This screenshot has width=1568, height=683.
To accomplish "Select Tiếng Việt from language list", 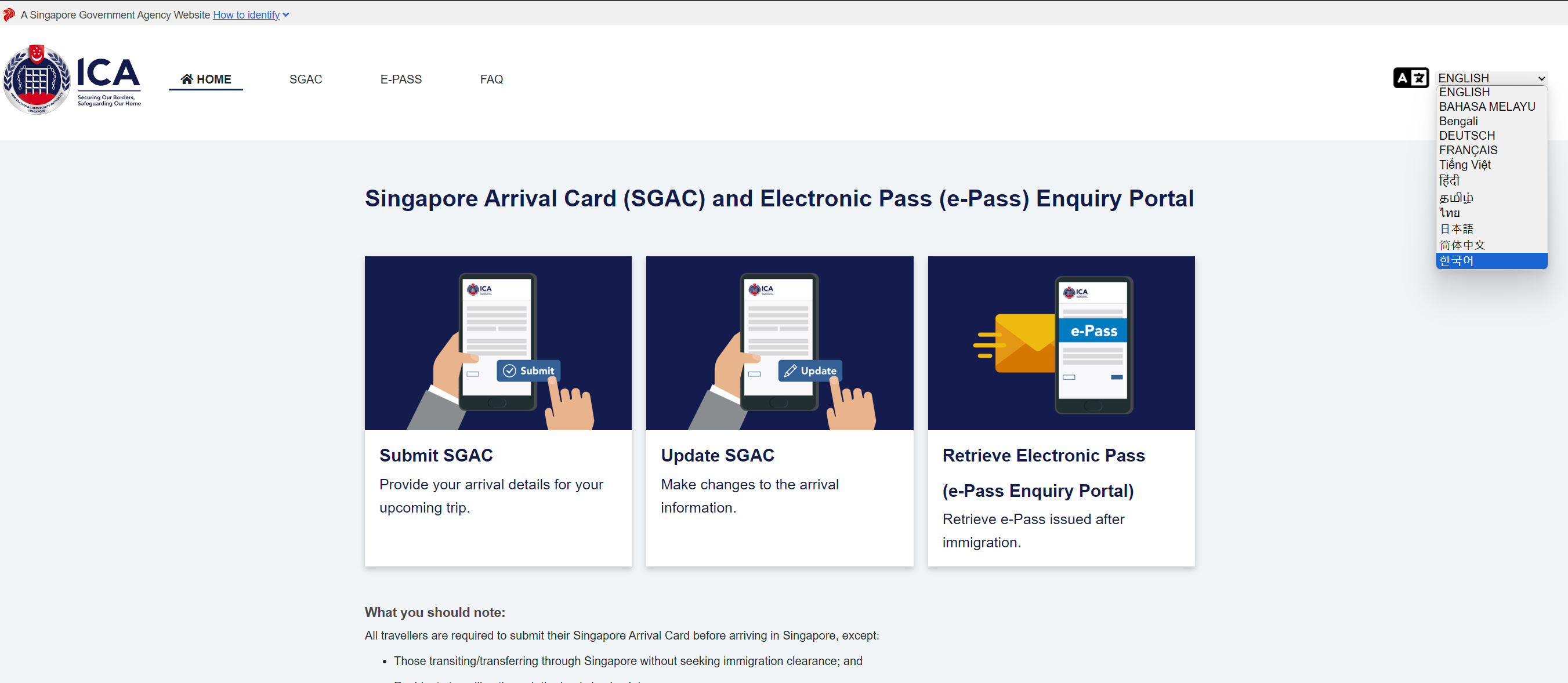I will (x=1491, y=165).
